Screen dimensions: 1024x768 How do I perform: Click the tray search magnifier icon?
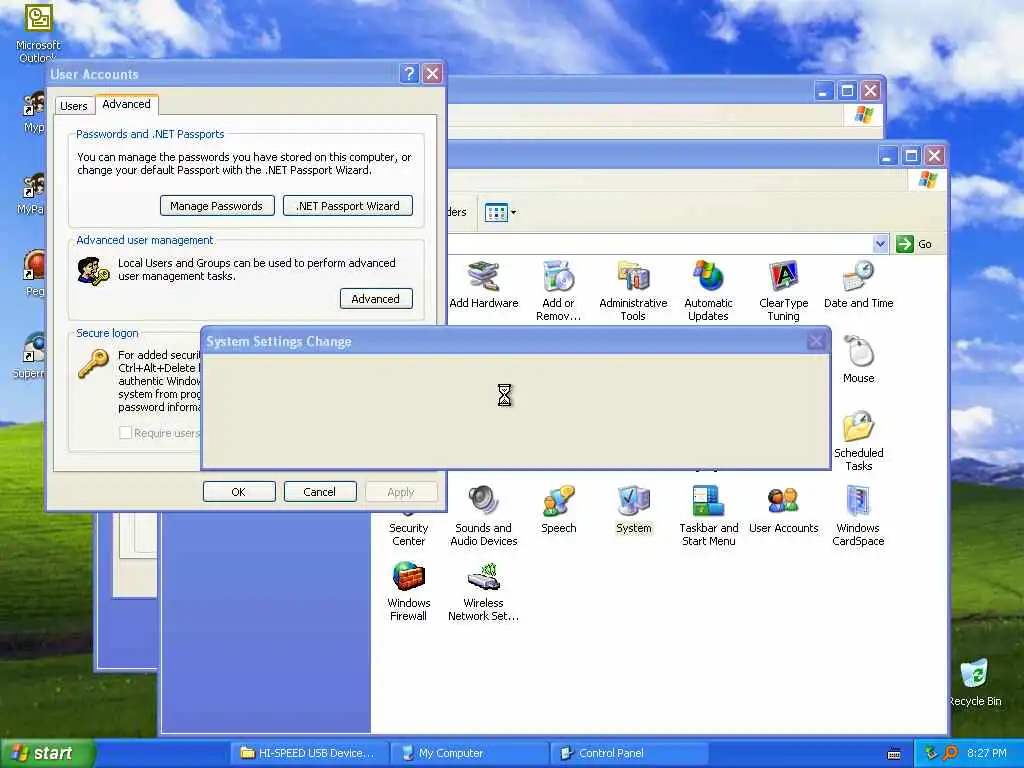tap(950, 753)
